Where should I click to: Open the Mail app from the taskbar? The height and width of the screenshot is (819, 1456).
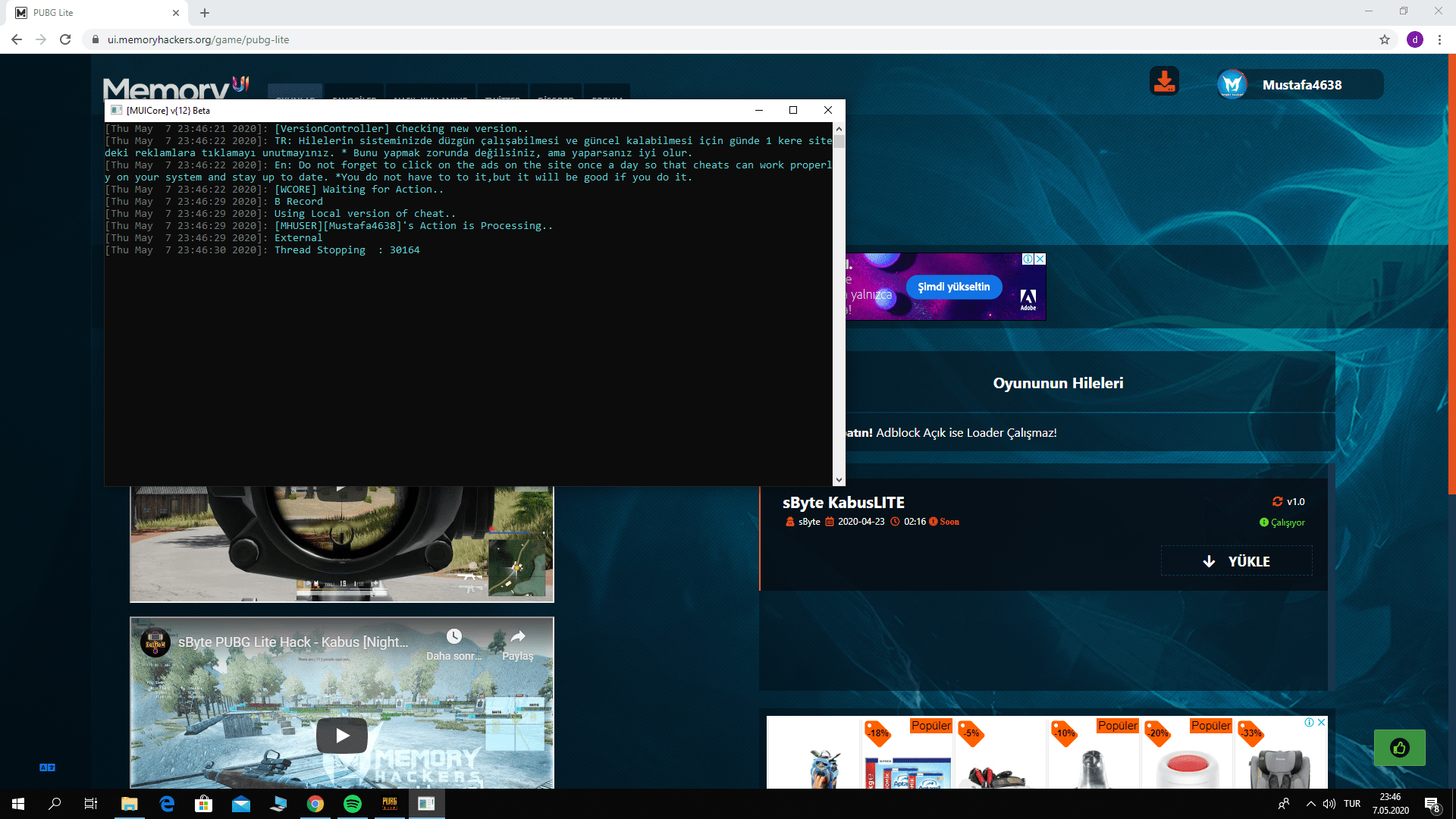coord(241,804)
